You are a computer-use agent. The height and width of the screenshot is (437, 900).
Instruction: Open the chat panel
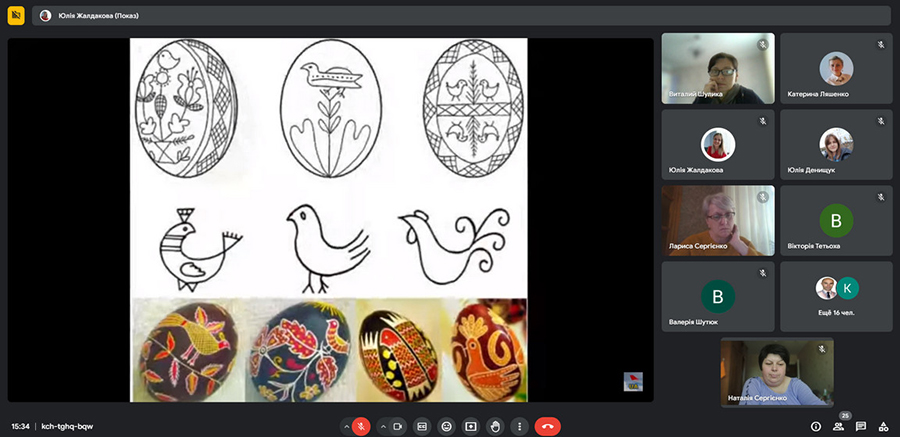coord(861,427)
